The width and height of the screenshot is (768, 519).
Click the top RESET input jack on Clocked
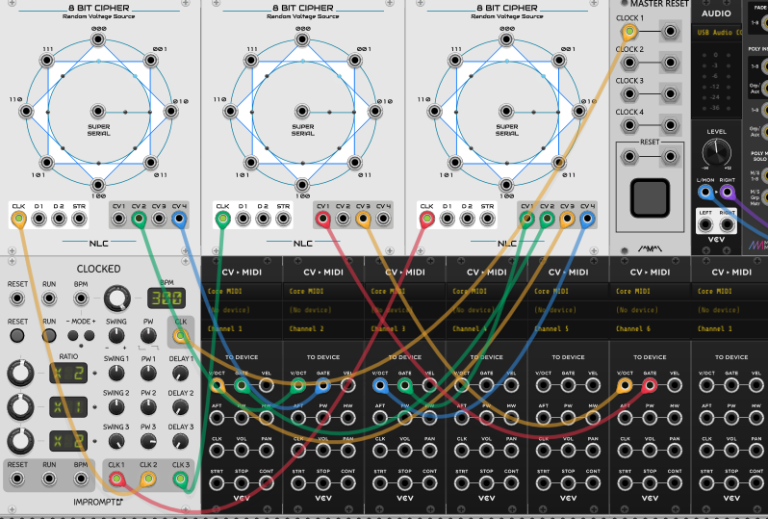point(17,298)
